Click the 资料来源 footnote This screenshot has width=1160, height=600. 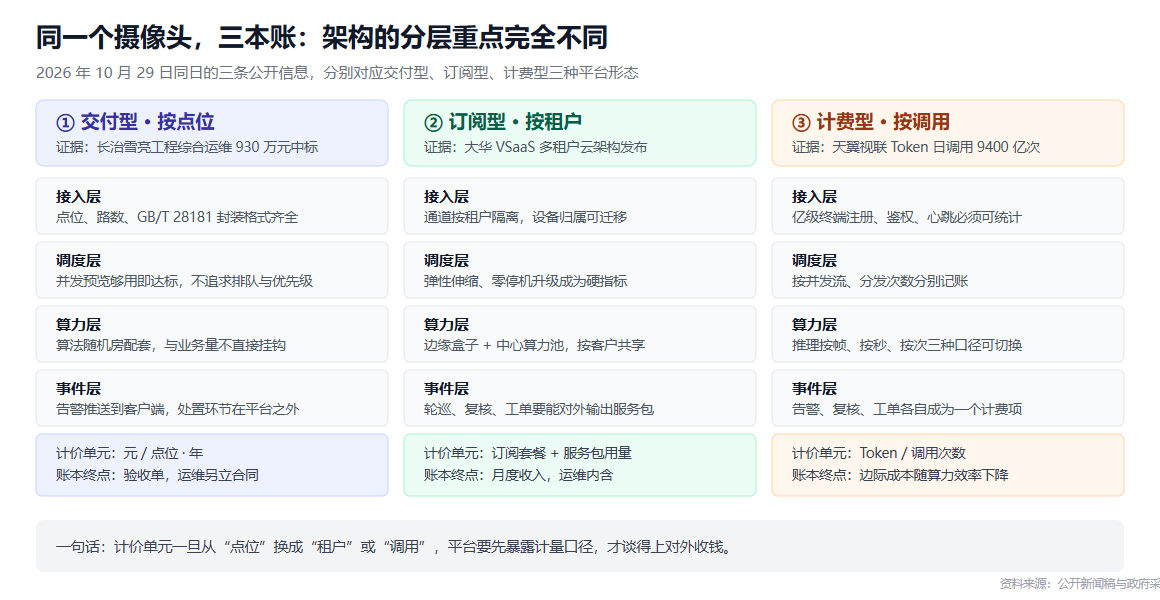(1079, 584)
